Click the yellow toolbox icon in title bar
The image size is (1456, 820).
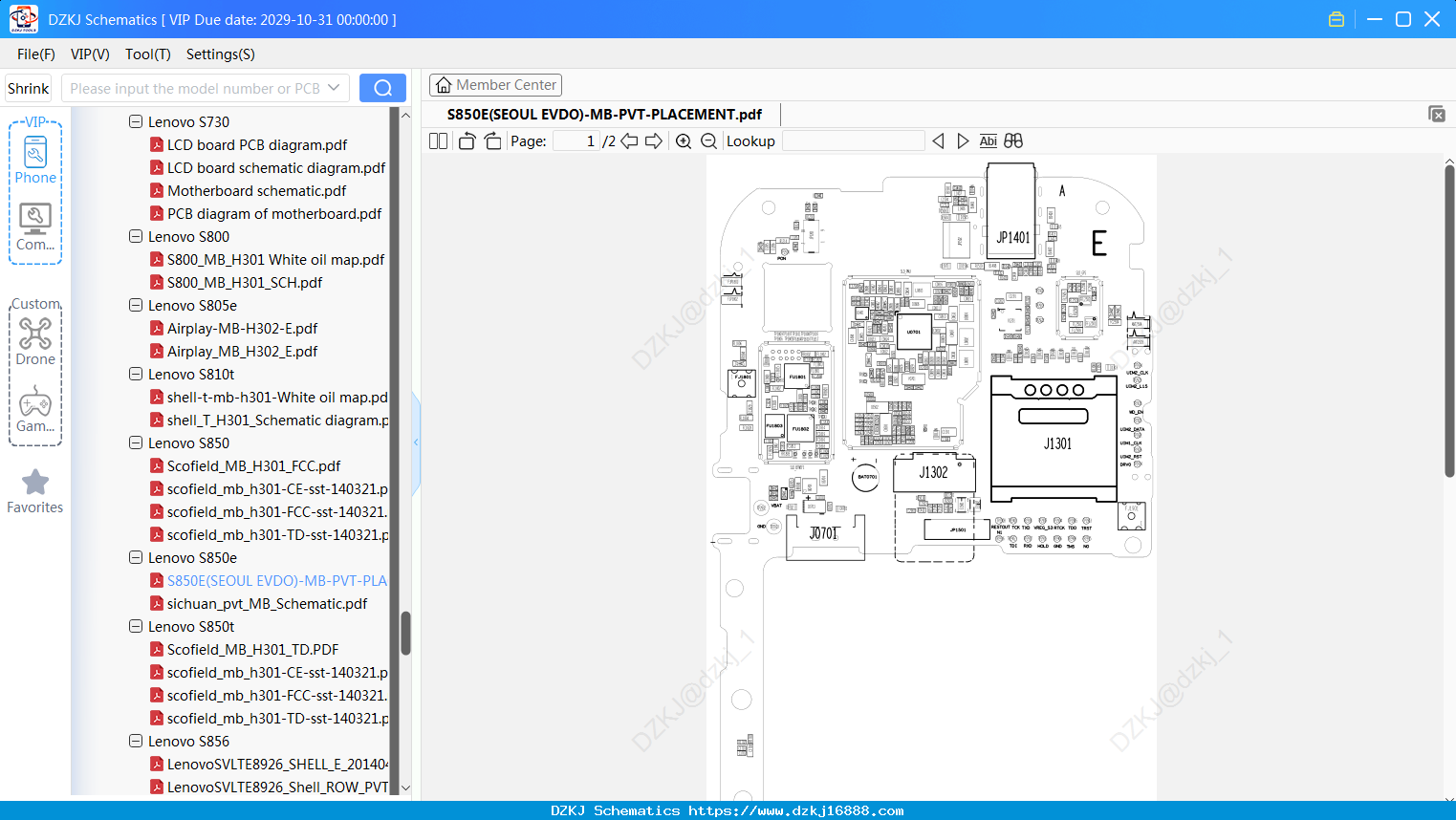pyautogui.click(x=1336, y=19)
